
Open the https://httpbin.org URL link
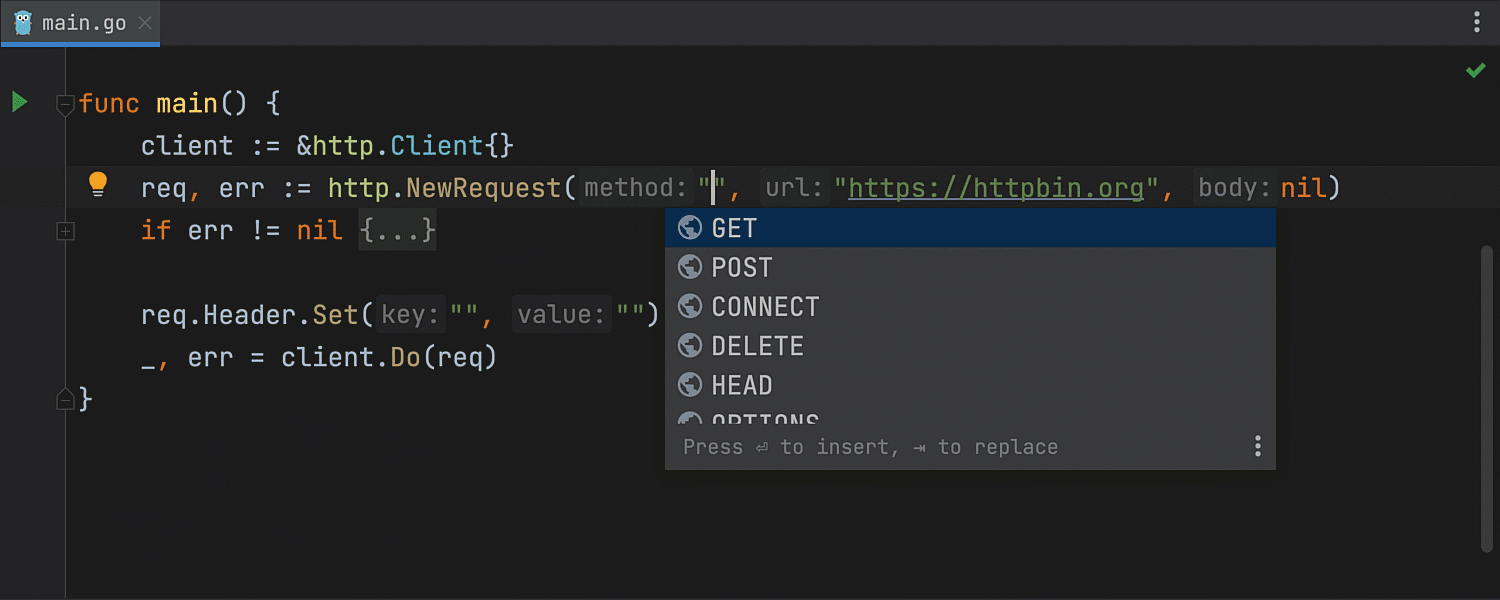click(995, 187)
